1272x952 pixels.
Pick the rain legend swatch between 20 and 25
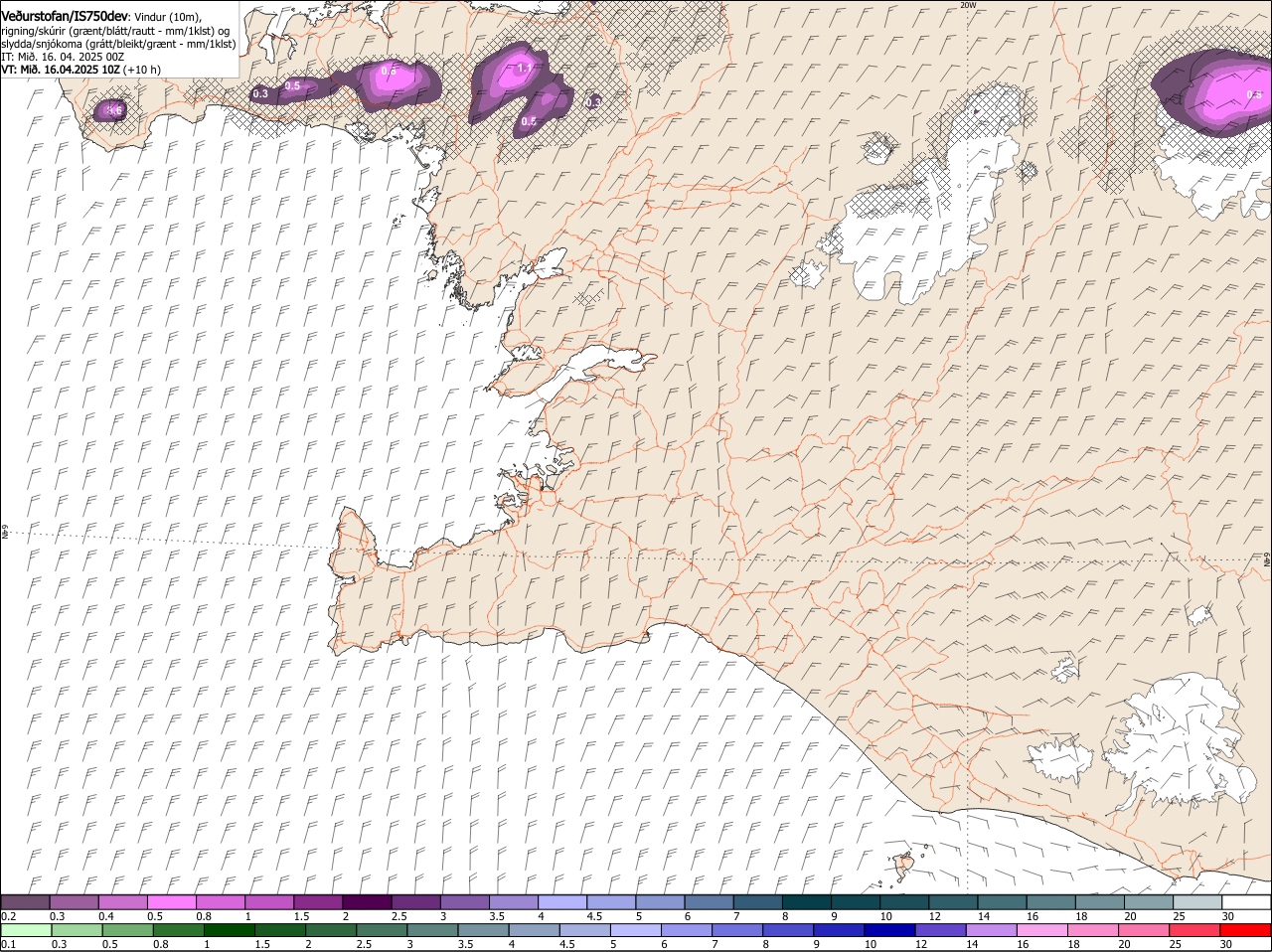pyautogui.click(x=1145, y=930)
